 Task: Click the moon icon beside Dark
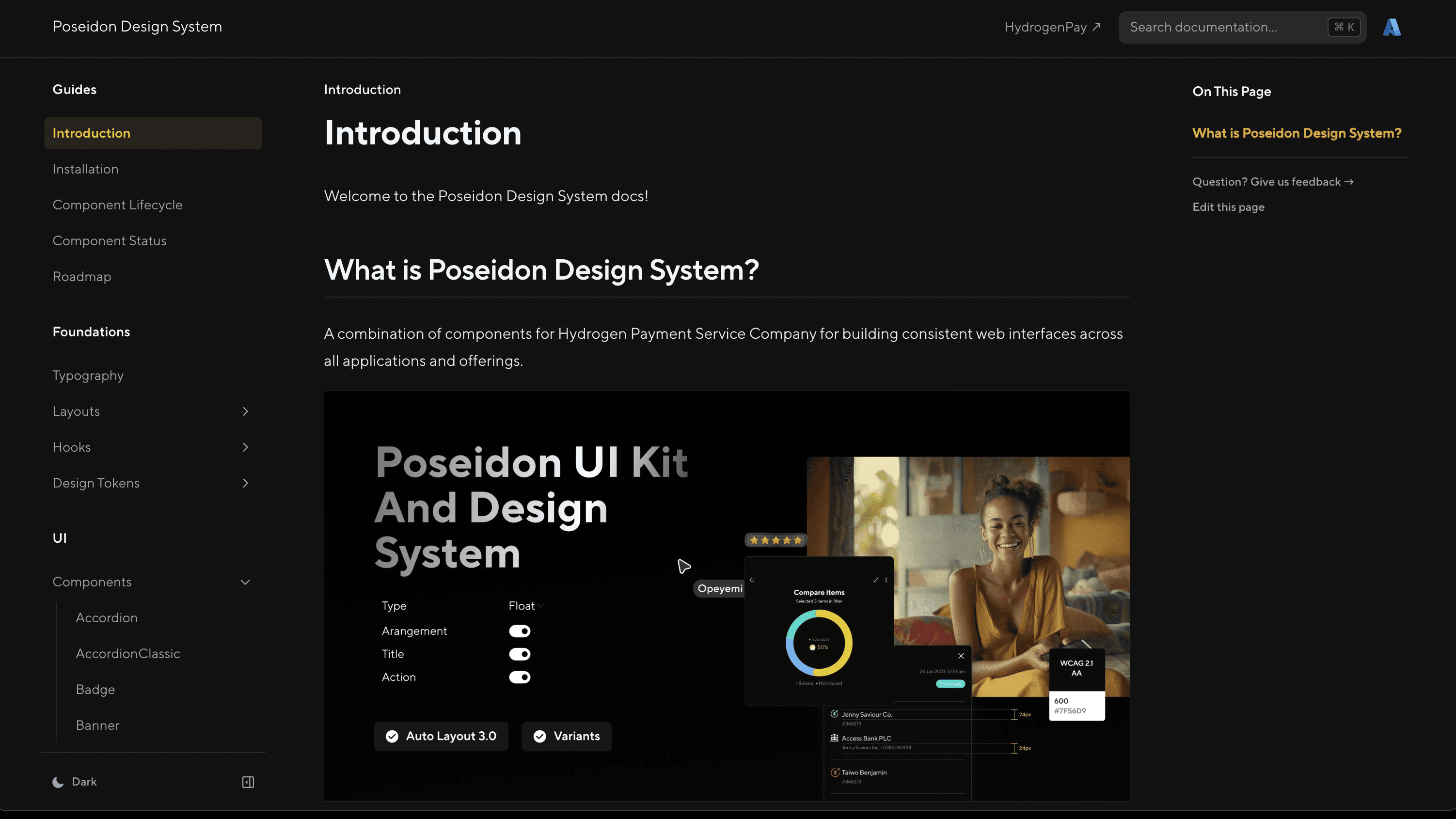point(58,782)
